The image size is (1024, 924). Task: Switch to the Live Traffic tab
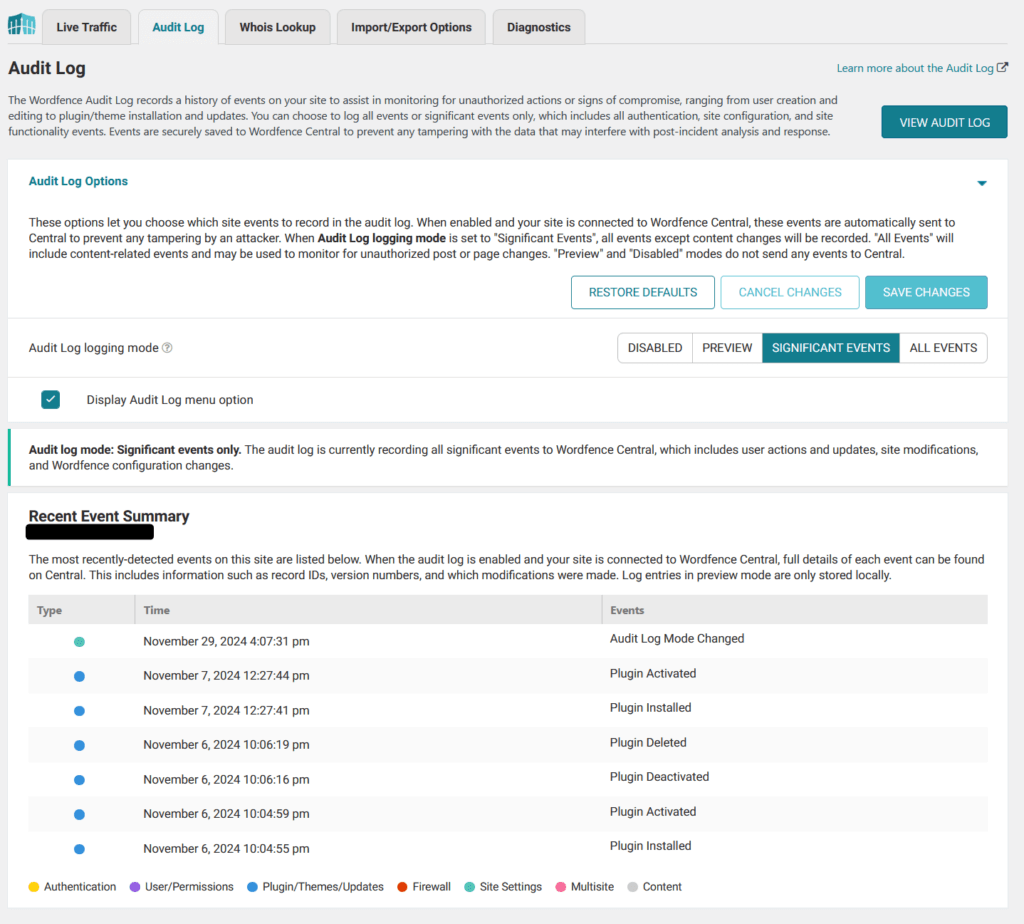pyautogui.click(x=86, y=27)
